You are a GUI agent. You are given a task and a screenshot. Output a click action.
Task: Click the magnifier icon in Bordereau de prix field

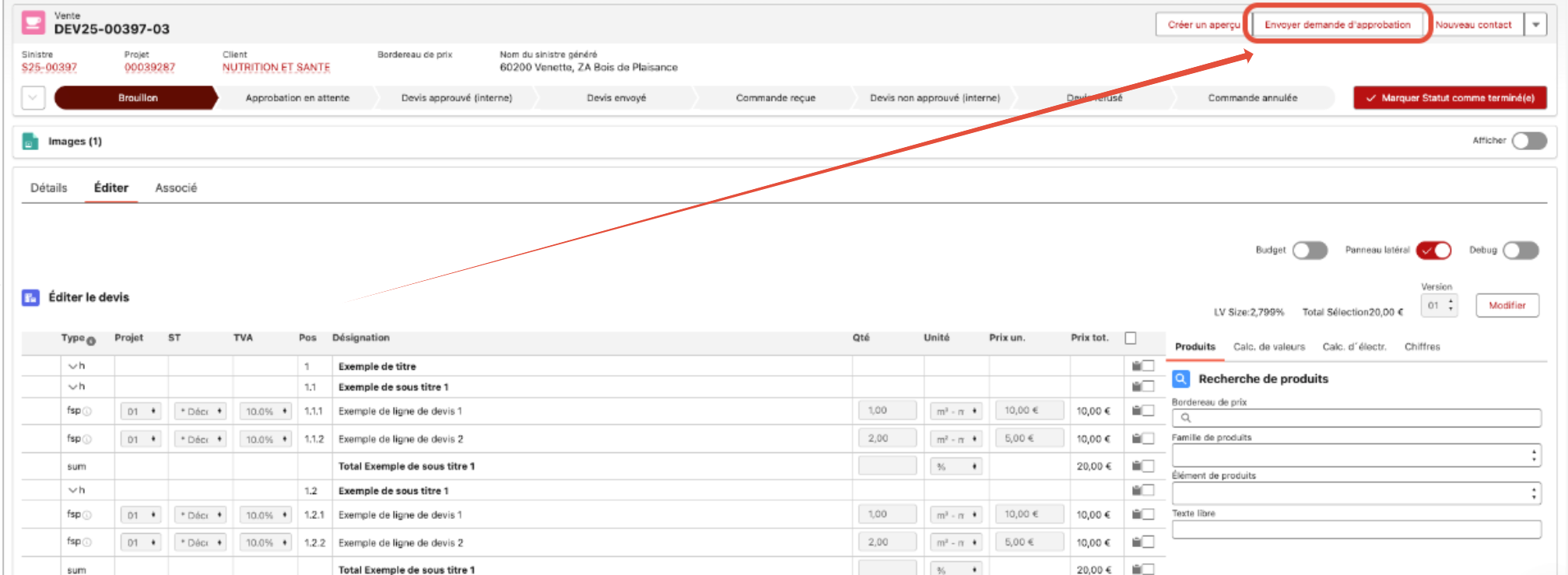(1186, 418)
